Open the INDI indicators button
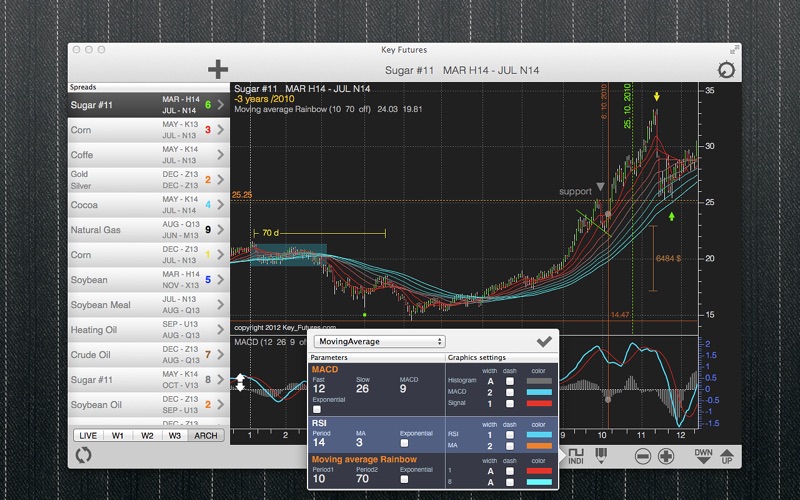Screen dimensions: 800x500 576,456
